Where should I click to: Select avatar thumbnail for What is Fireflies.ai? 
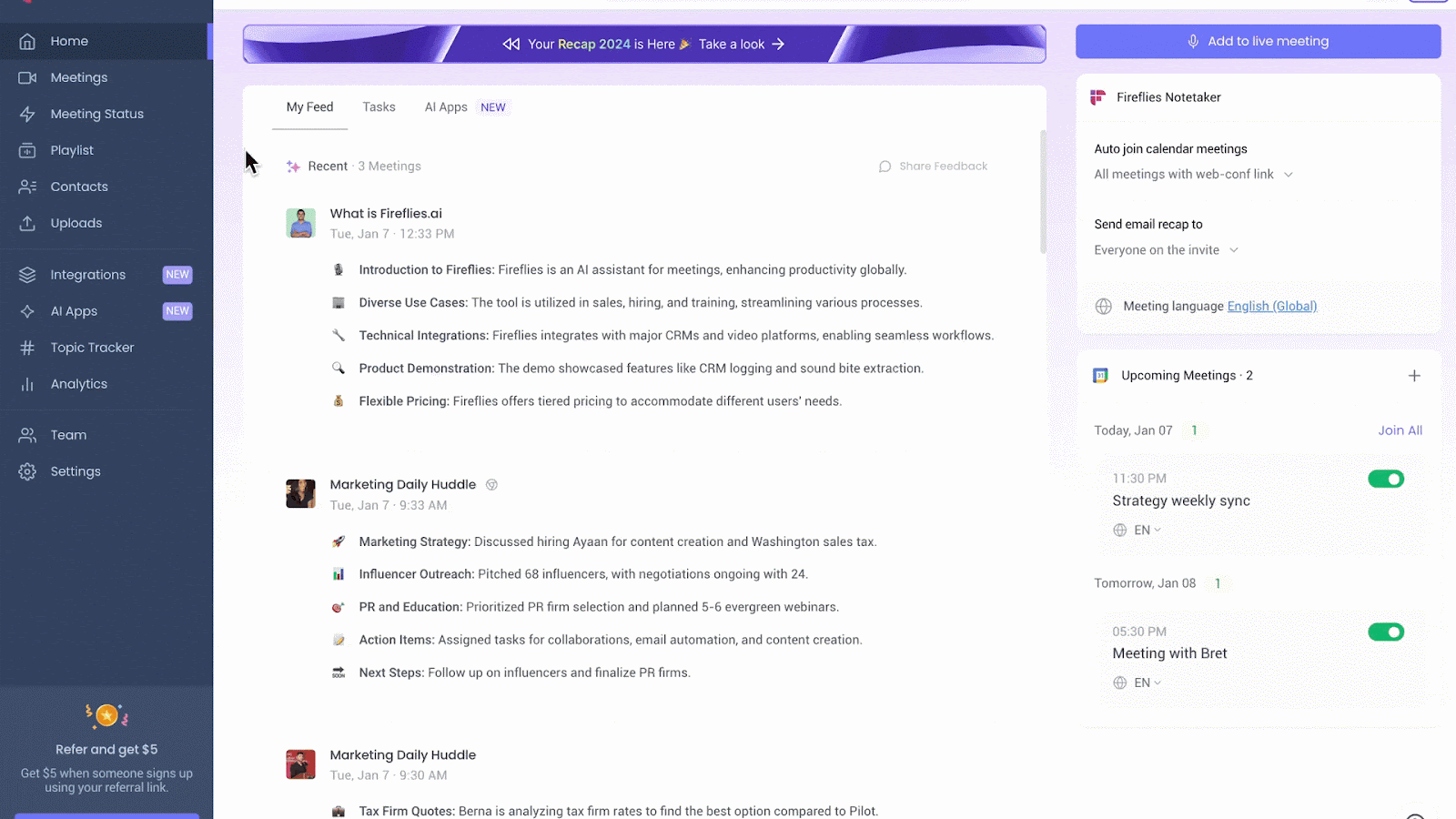click(300, 223)
